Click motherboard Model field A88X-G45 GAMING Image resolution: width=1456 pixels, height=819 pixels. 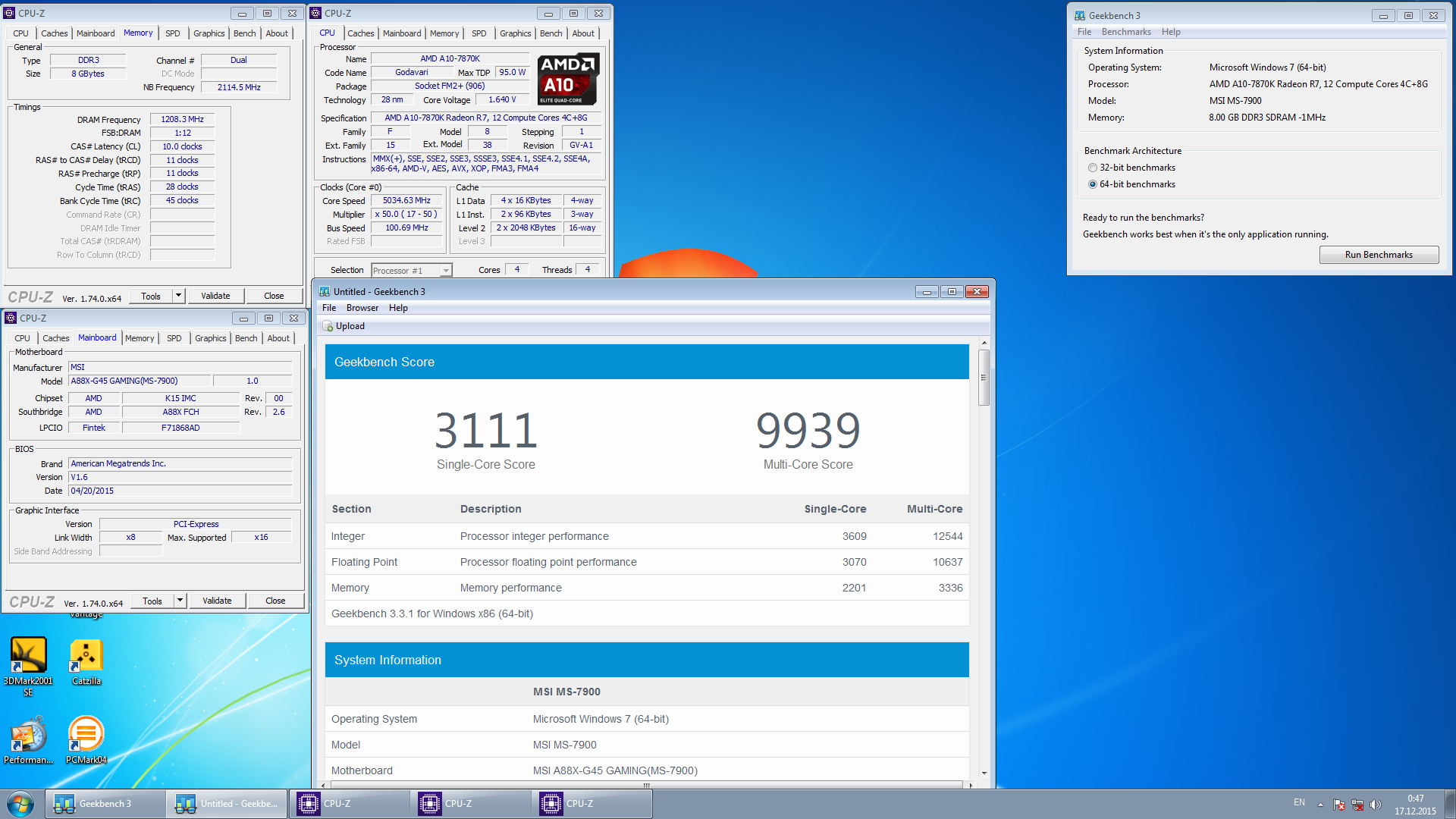point(140,381)
